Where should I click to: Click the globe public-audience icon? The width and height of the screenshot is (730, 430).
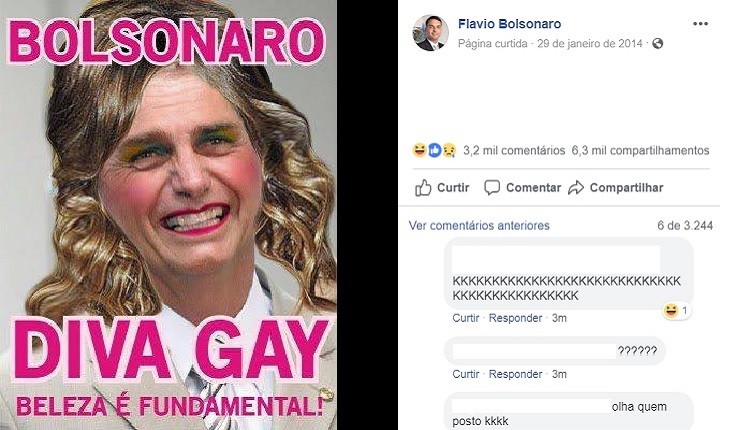(x=657, y=44)
